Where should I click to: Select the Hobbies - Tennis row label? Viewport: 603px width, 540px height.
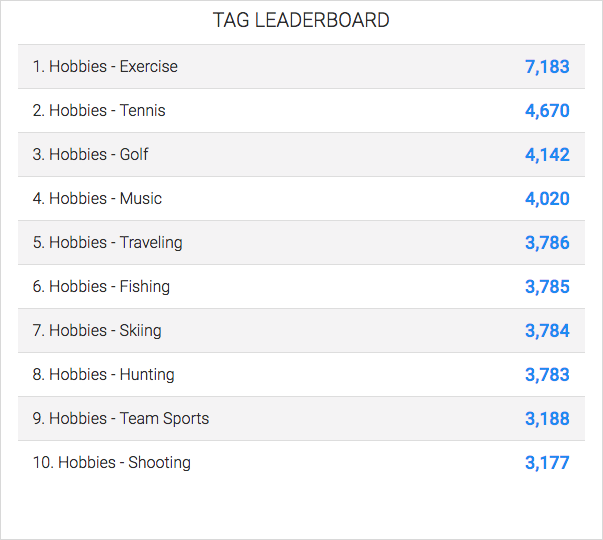[x=99, y=111]
